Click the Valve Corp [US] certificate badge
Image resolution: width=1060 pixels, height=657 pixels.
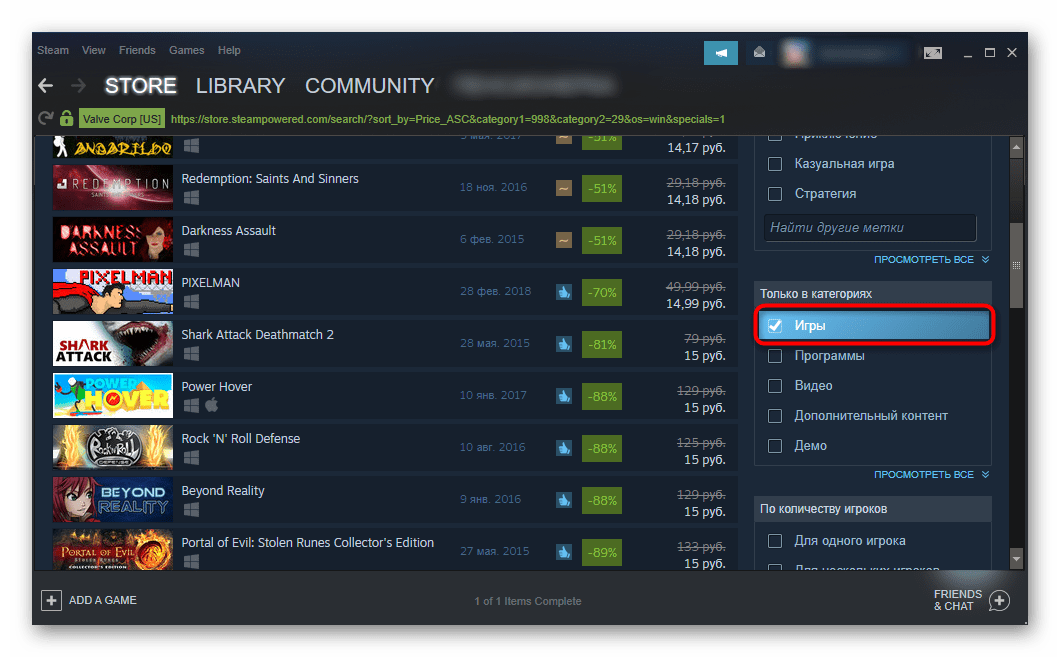pyautogui.click(x=122, y=119)
